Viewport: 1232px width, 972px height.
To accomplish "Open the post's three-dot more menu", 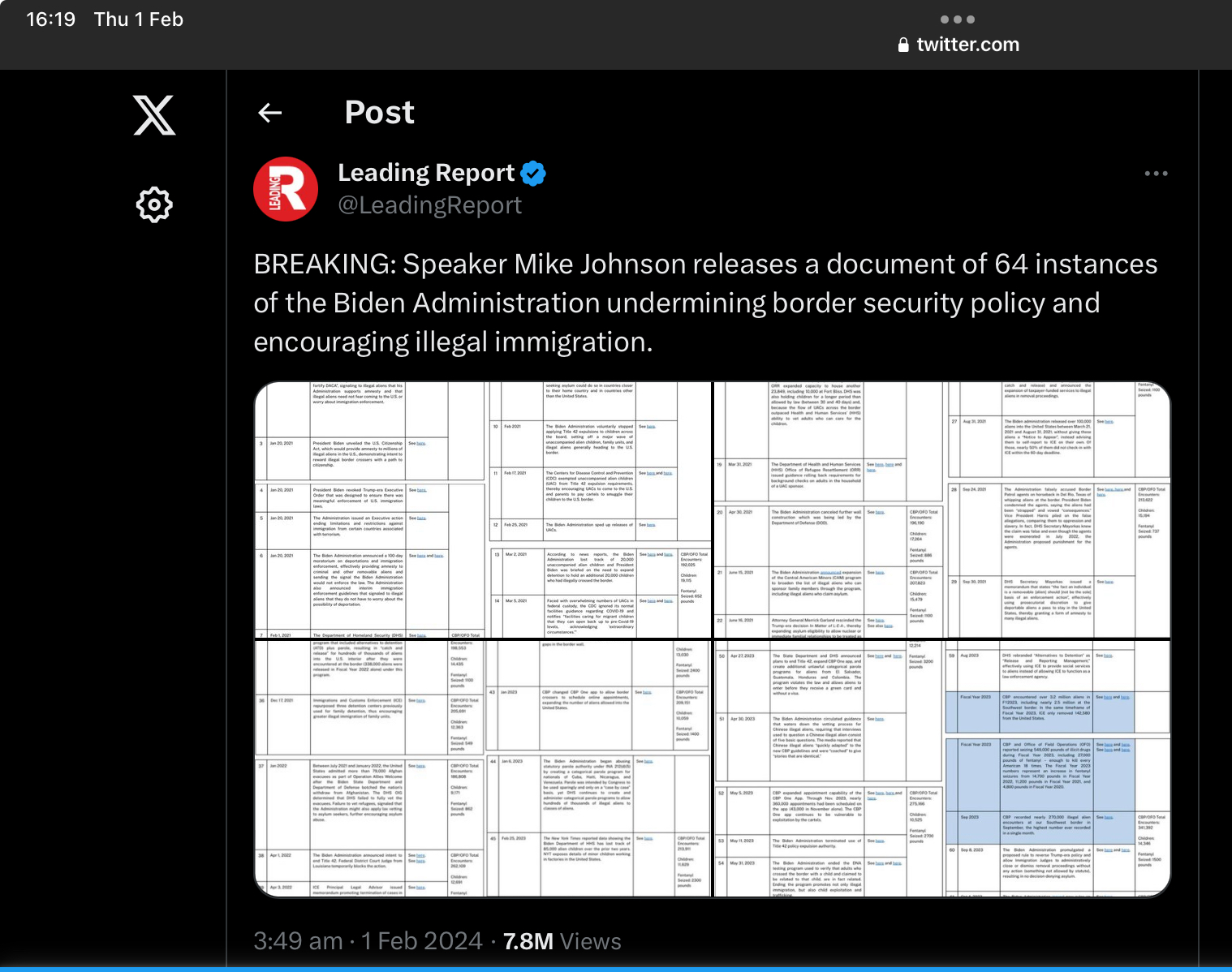I will [1156, 174].
